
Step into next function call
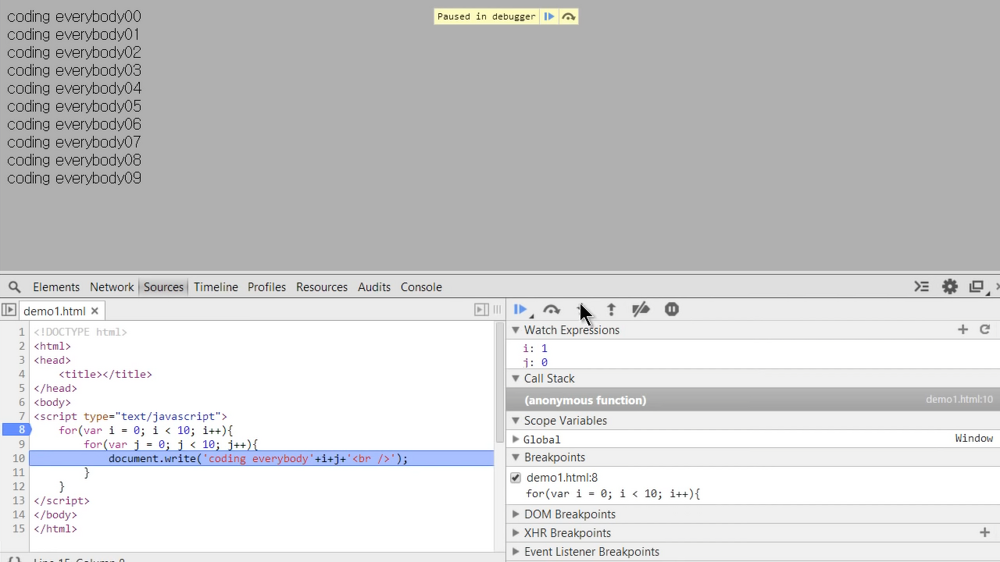[581, 309]
